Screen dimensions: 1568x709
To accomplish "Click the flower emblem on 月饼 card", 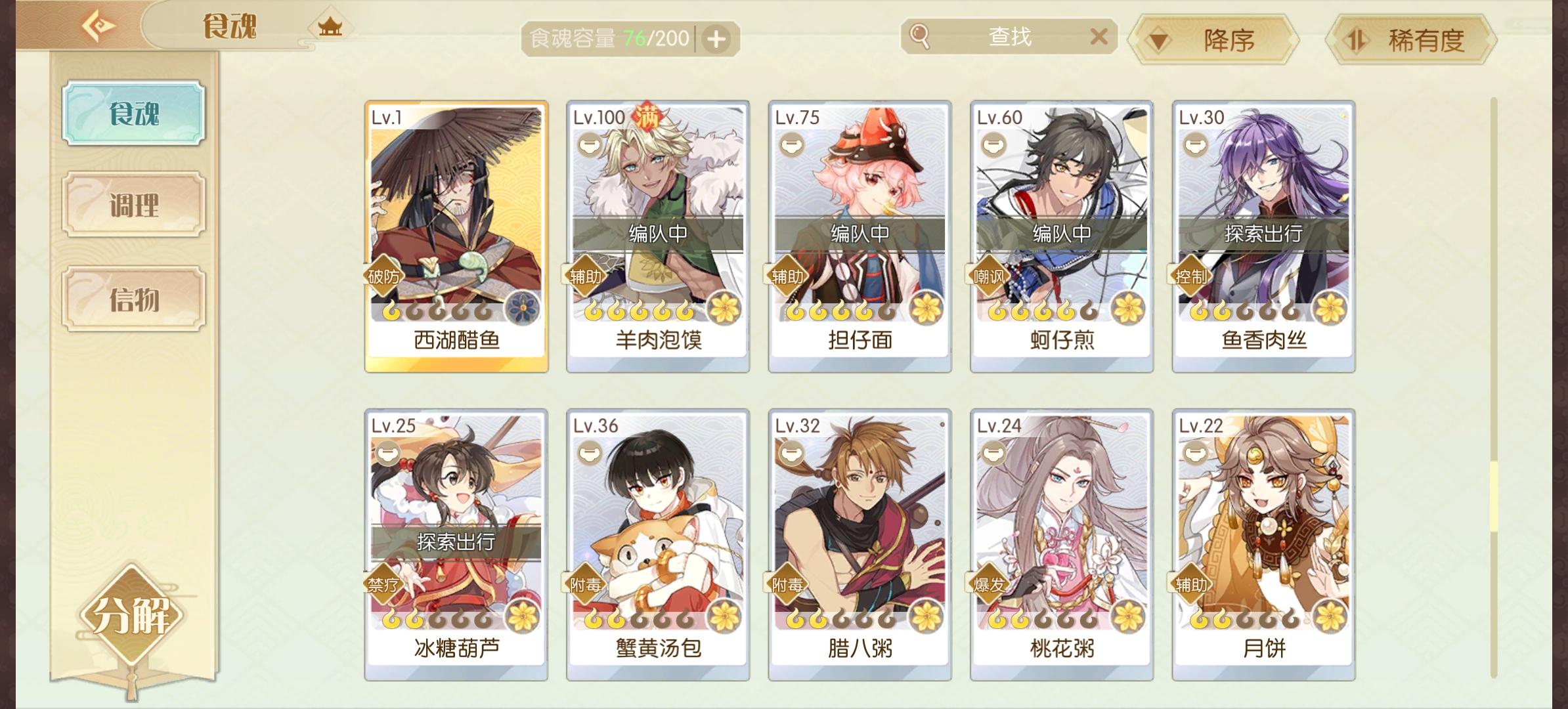I will click(1330, 616).
